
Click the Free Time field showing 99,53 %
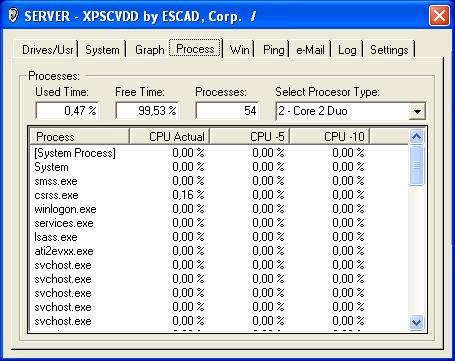tap(147, 110)
